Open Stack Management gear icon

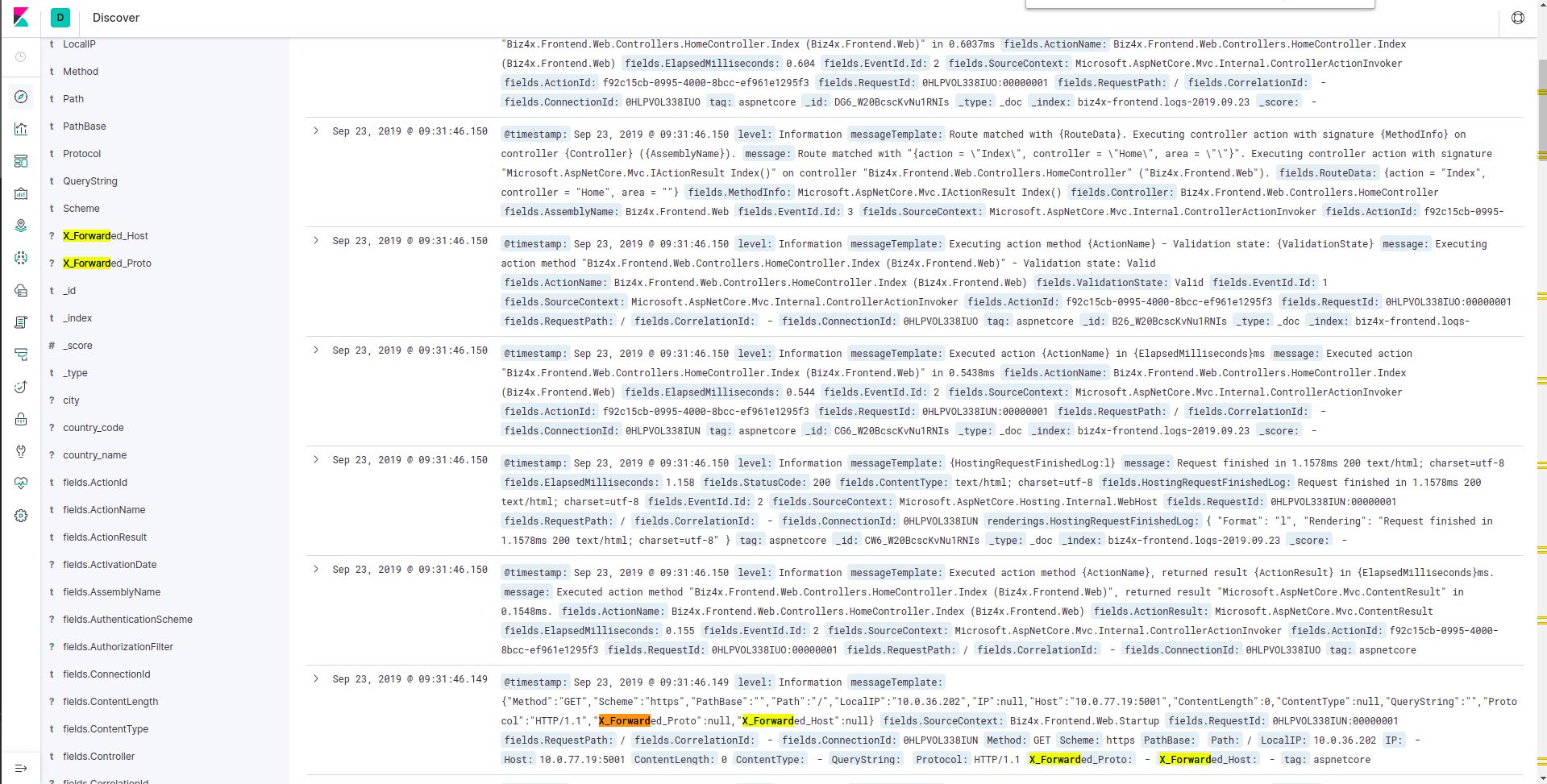[21, 516]
